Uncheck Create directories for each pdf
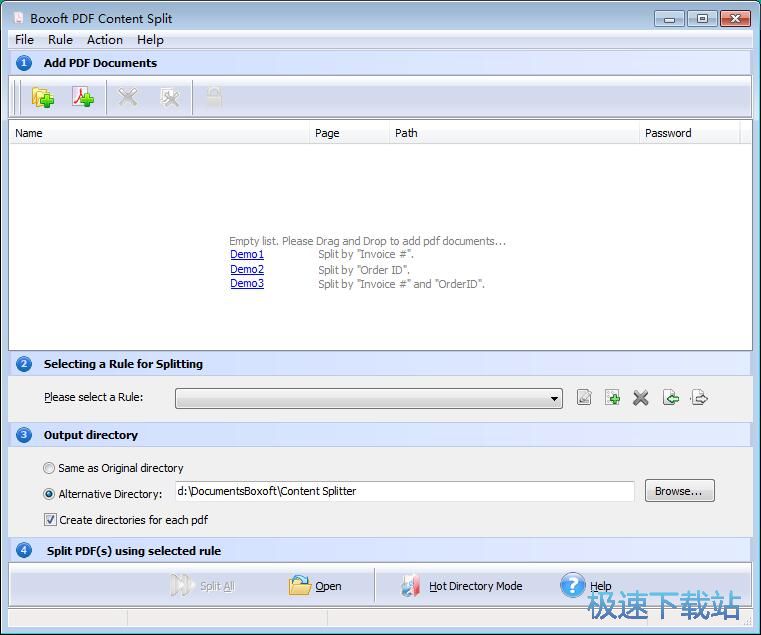Image resolution: width=761 pixels, height=635 pixels. (50, 520)
